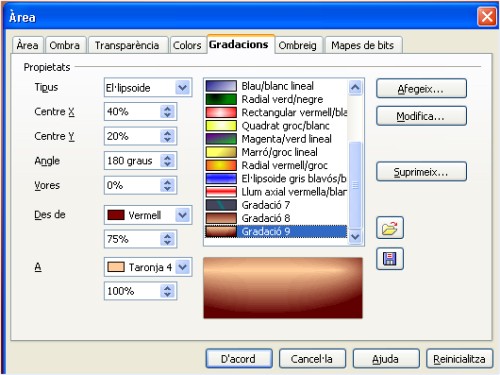
Task: Click the Gradacions tab
Action: [239, 44]
